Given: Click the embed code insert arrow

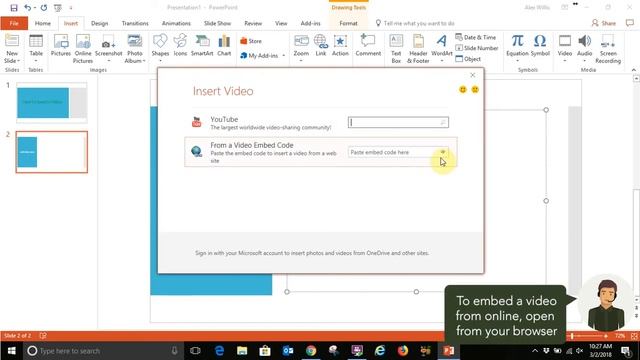Looking at the screenshot, I should point(443,152).
